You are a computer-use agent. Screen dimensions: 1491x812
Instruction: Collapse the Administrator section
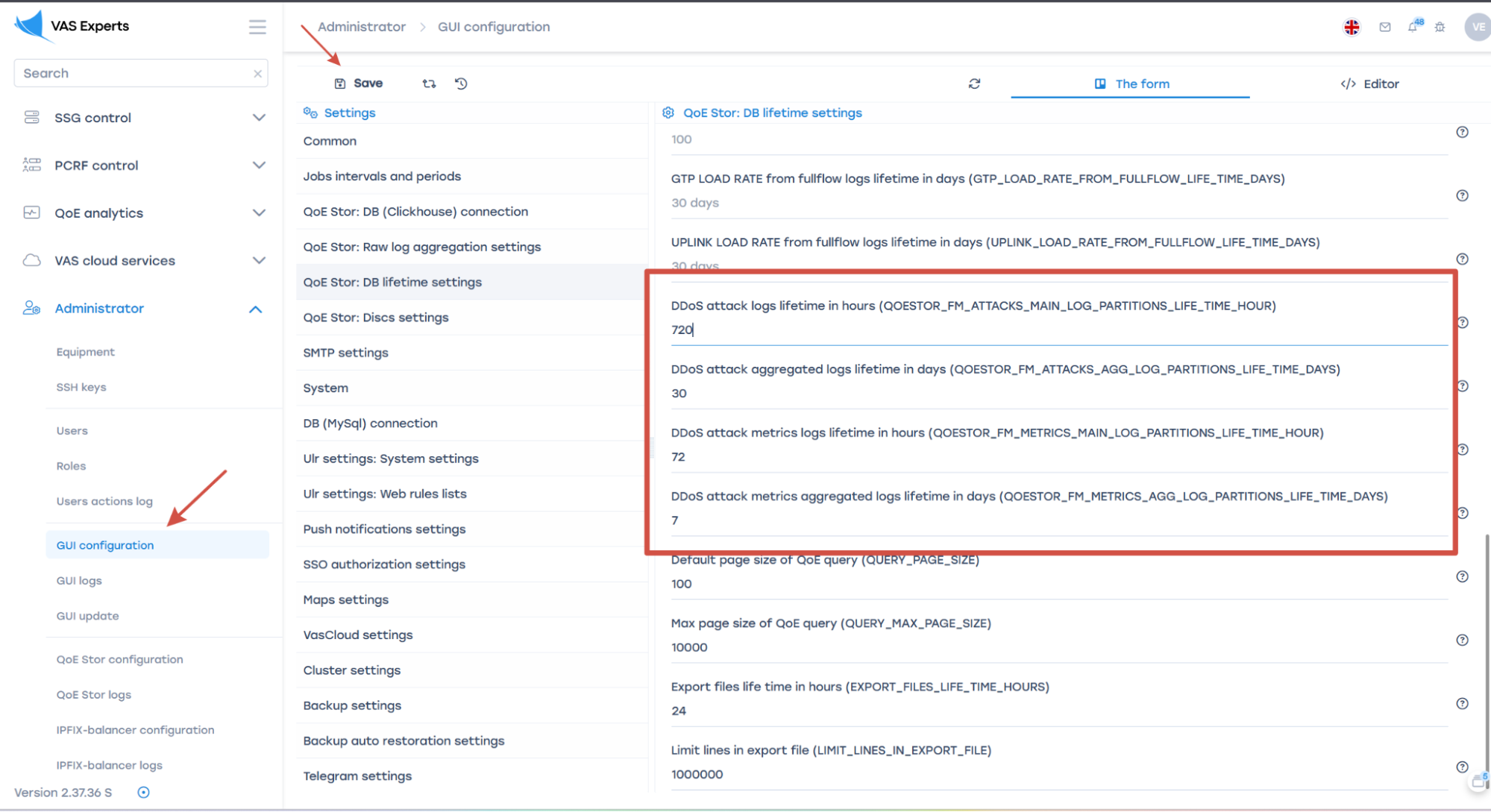coord(256,309)
